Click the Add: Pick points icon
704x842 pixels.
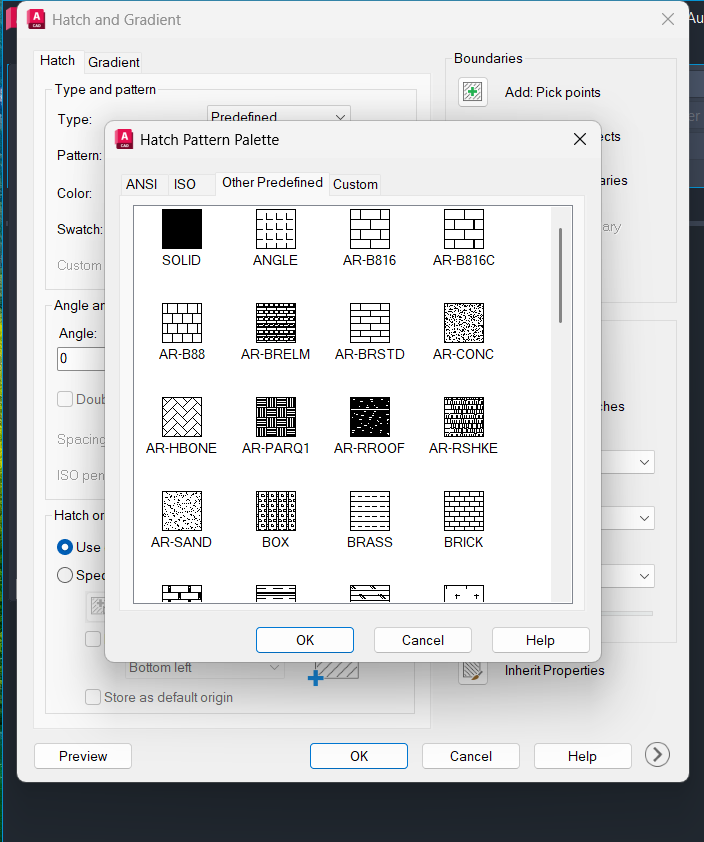(x=473, y=92)
